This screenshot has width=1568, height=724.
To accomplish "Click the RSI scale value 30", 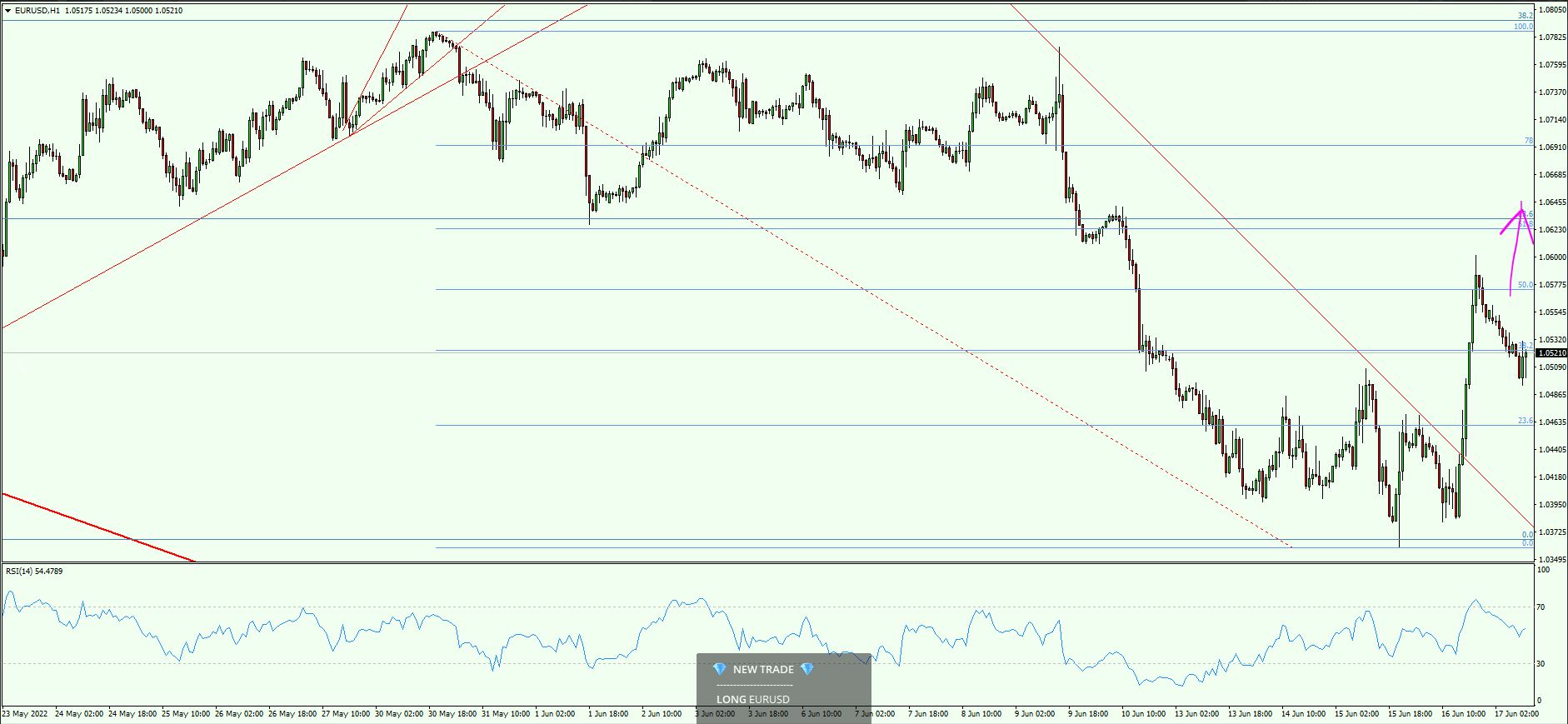I will (x=1541, y=664).
